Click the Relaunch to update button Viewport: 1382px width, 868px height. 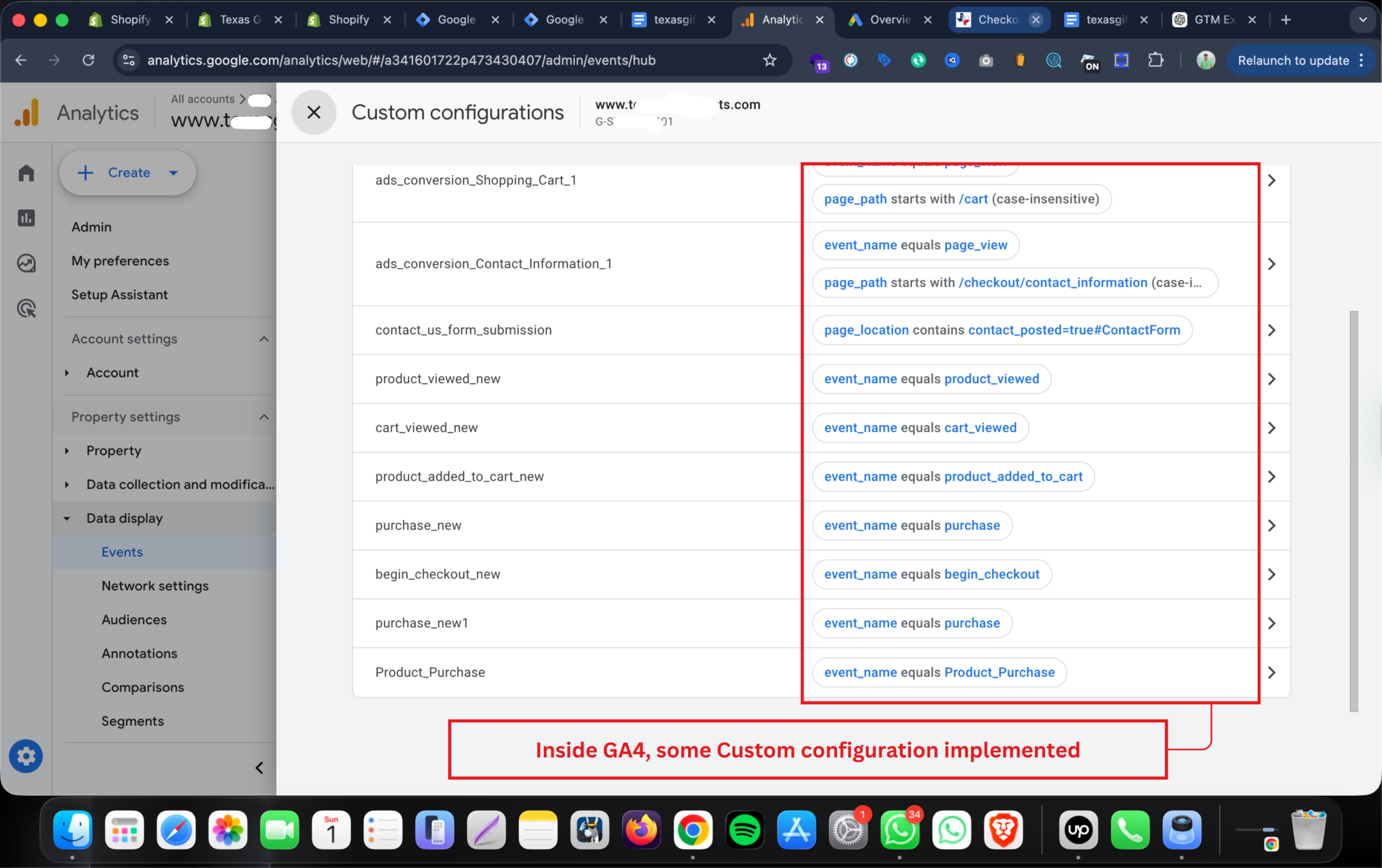[x=1292, y=60]
